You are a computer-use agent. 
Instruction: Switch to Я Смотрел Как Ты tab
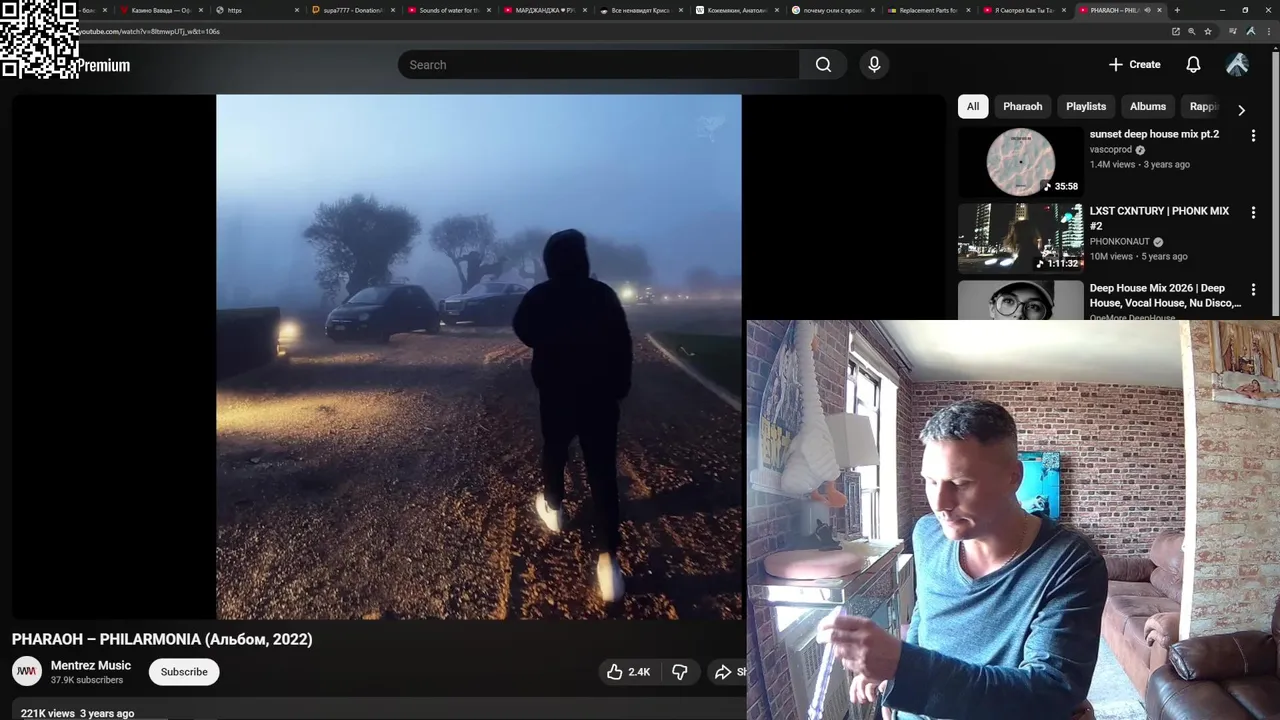pos(1024,10)
